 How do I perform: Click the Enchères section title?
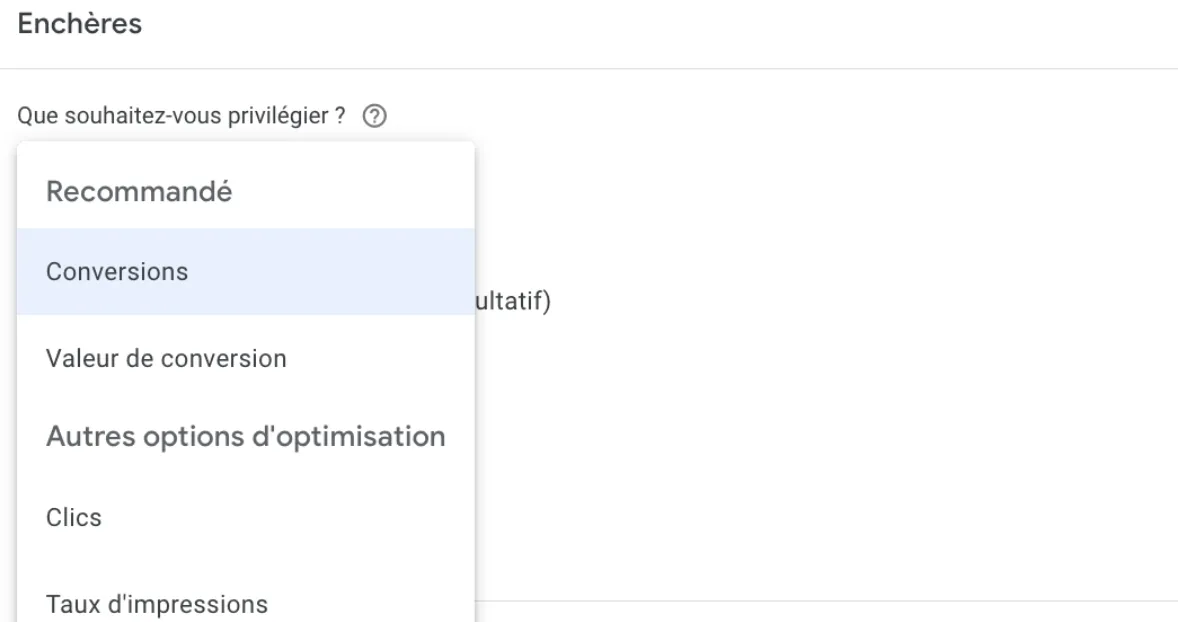point(80,24)
